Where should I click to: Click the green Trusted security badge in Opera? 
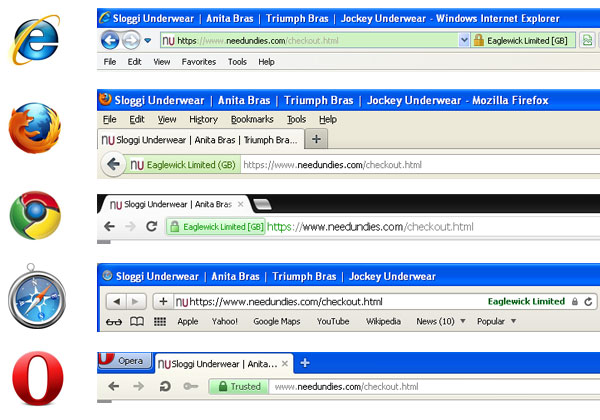click(239, 386)
